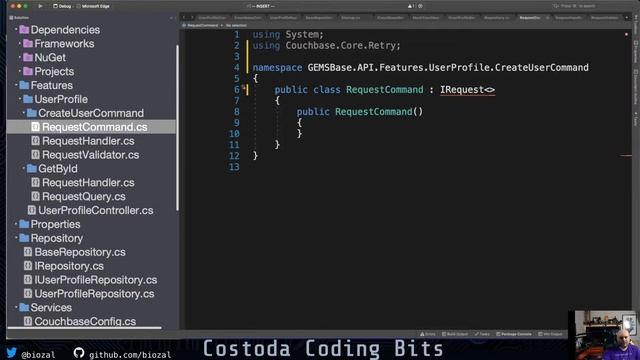This screenshot has width=640, height=360.
Task: Click the BaseRepository.cs file icon
Action: click(x=28, y=252)
